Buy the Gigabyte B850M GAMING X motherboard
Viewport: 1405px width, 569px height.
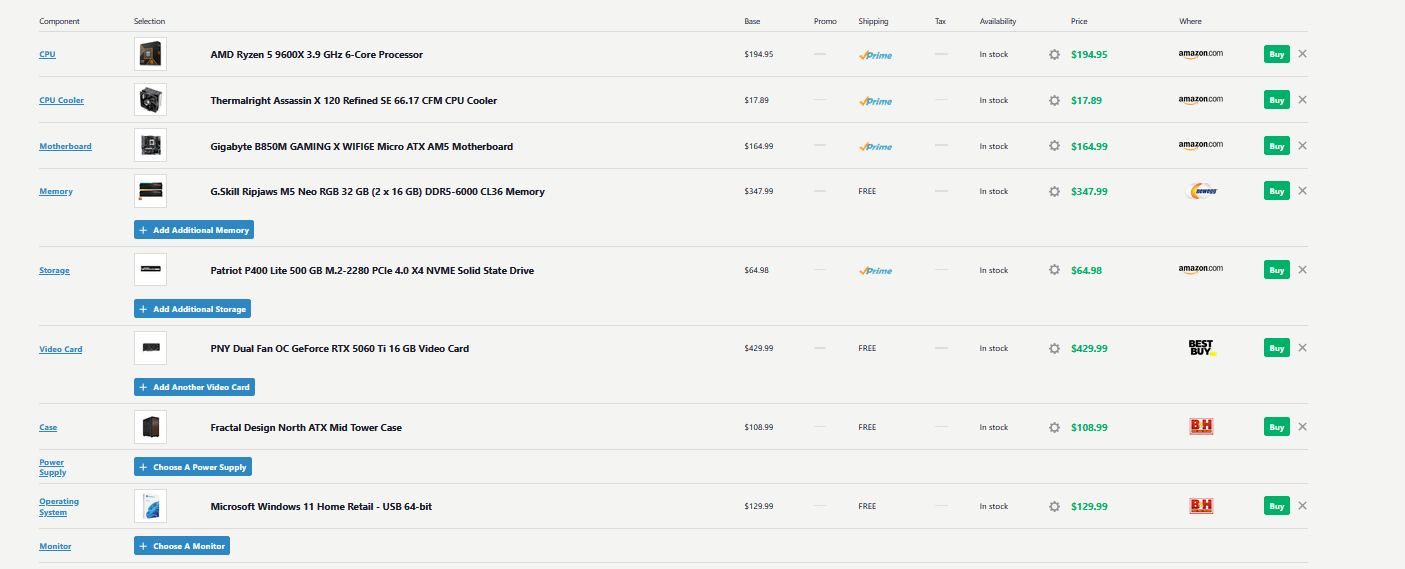tap(1276, 146)
